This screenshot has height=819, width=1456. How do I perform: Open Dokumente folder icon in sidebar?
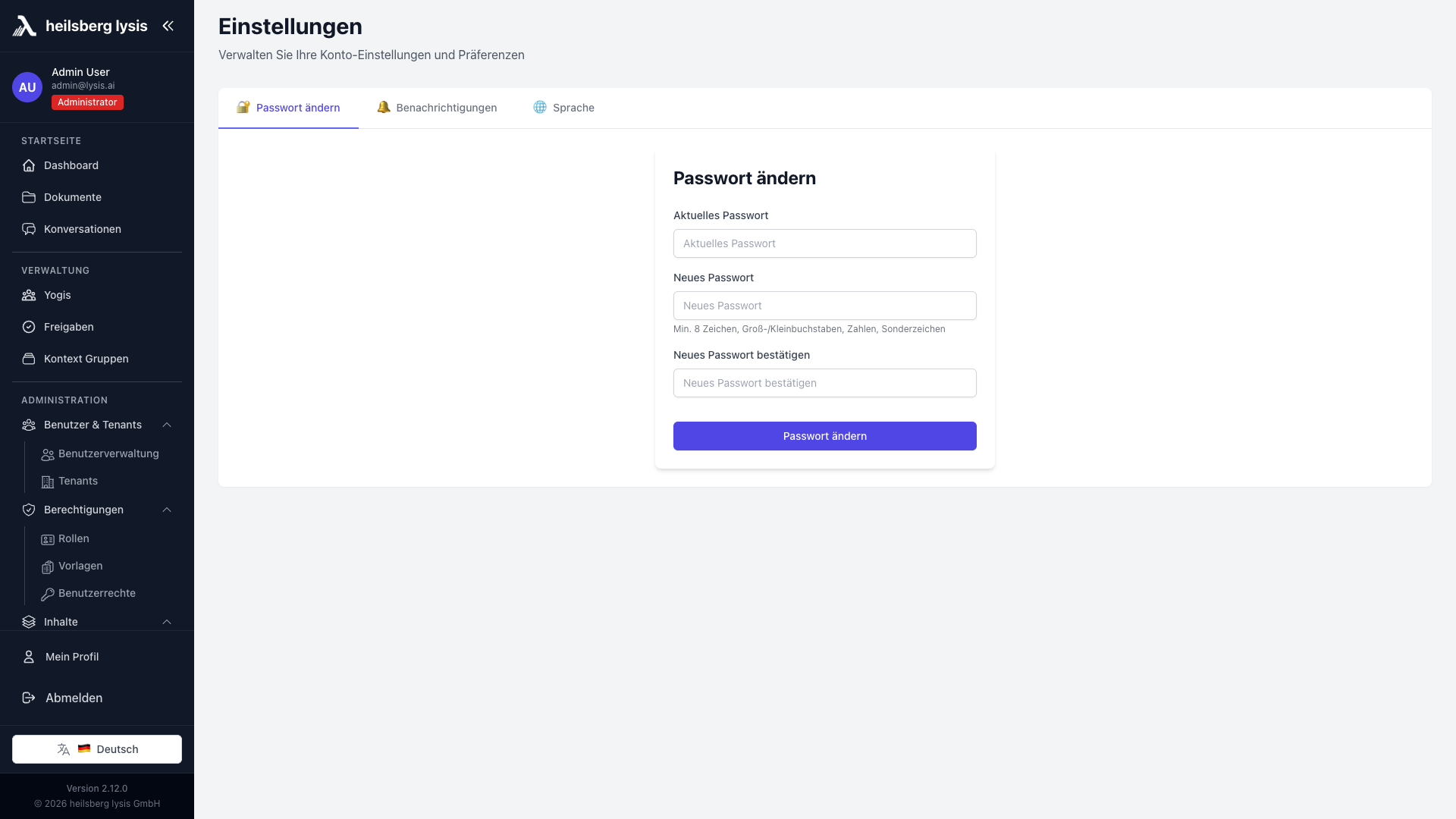[x=29, y=197]
